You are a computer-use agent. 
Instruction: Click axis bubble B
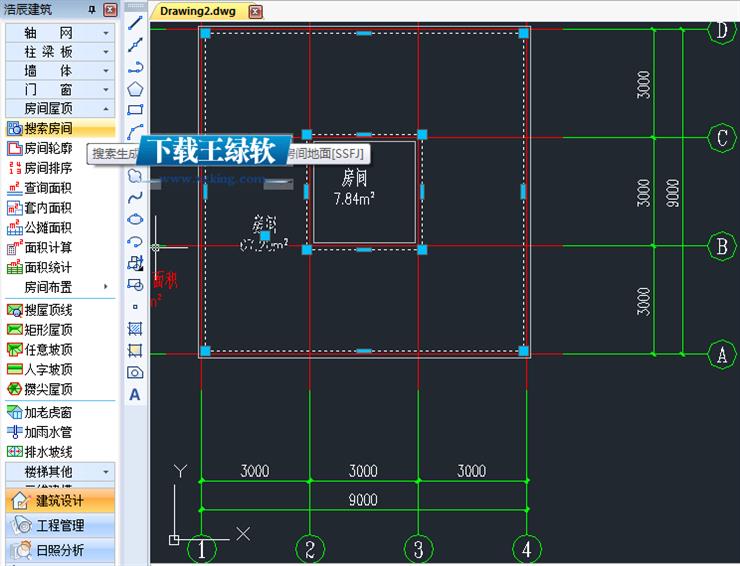(722, 246)
